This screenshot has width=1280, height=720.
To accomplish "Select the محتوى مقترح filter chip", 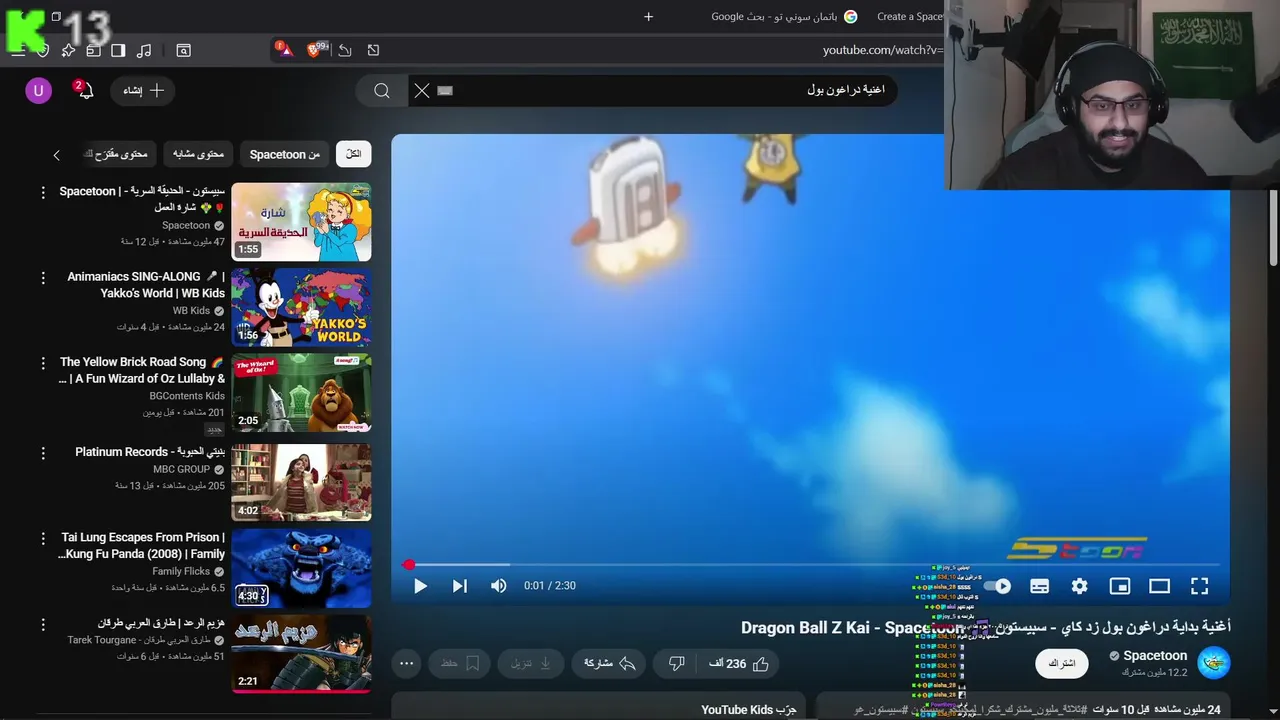I will tap(120, 154).
